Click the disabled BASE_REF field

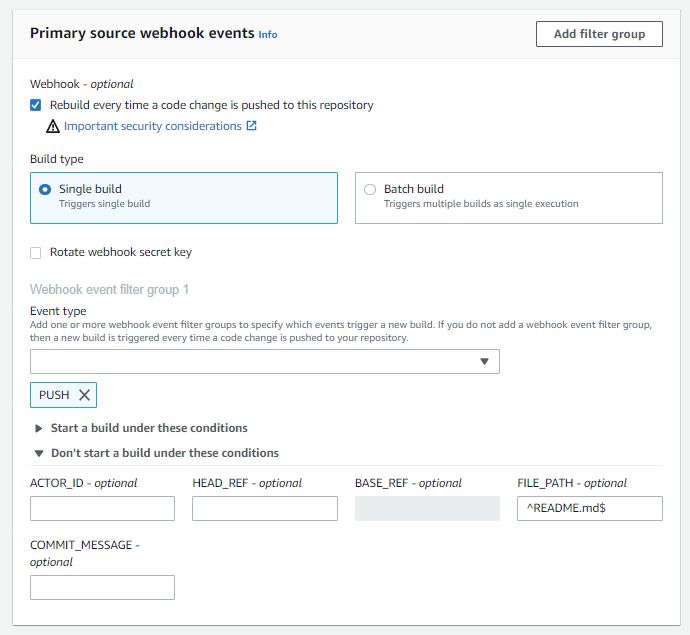427,508
